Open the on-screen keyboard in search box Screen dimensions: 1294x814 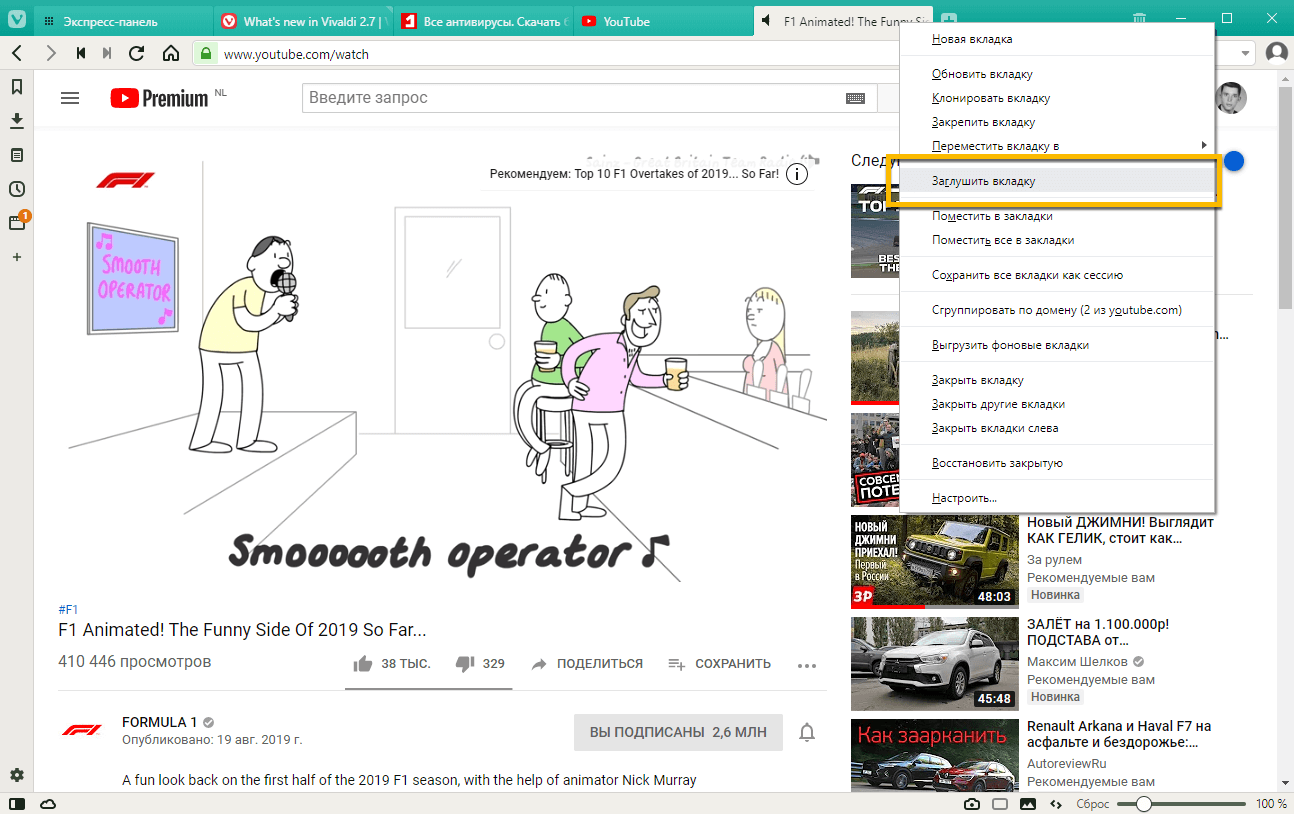855,98
